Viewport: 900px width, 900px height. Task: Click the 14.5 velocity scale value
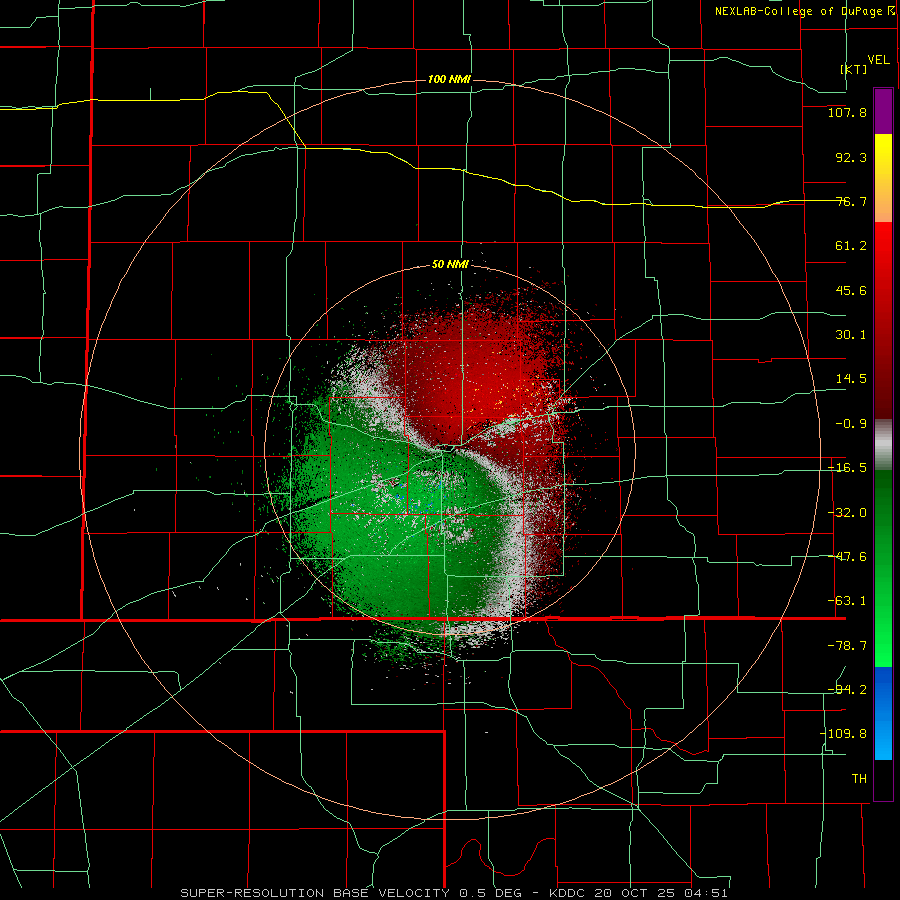[x=851, y=379]
